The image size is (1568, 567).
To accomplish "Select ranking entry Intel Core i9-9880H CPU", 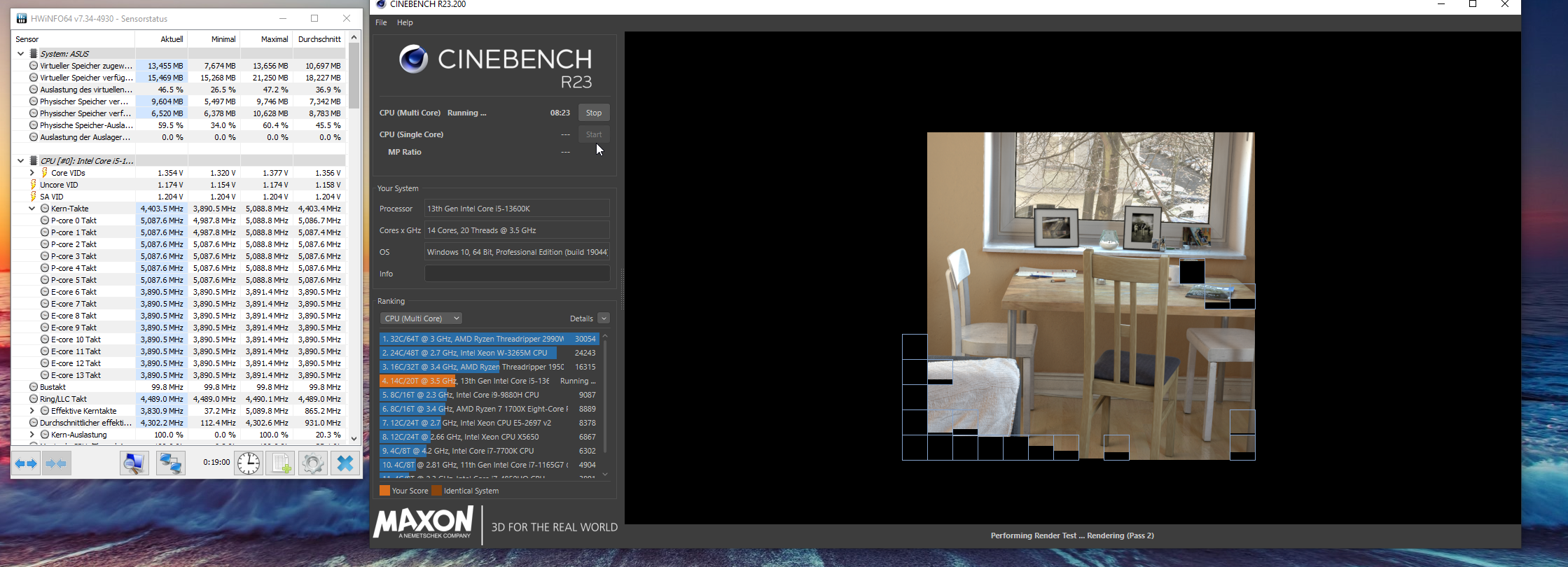I will click(489, 395).
